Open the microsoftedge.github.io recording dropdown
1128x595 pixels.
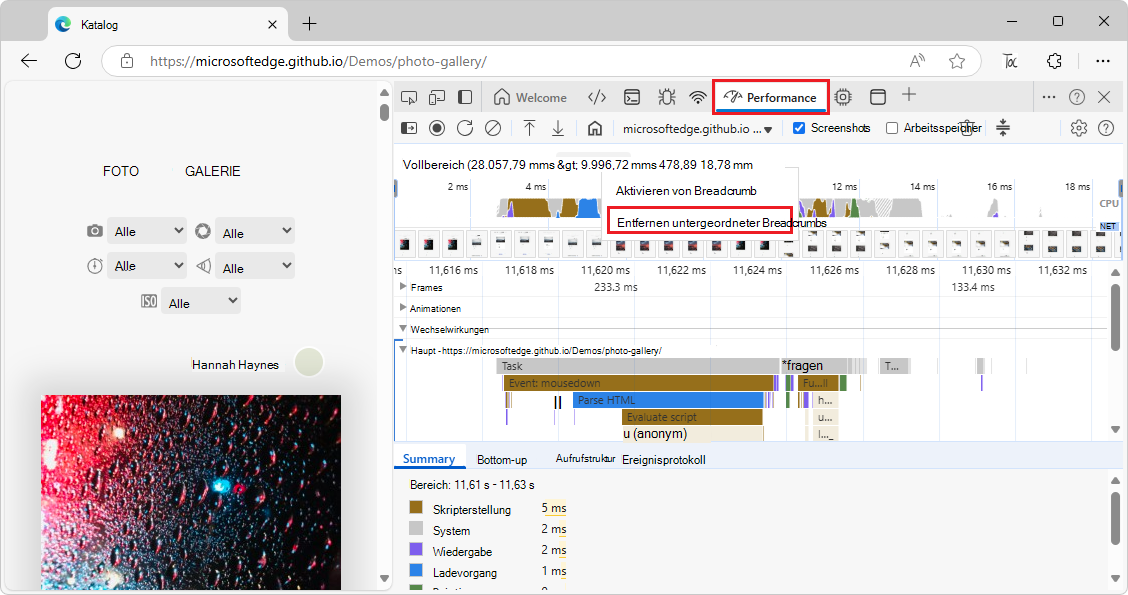point(697,128)
